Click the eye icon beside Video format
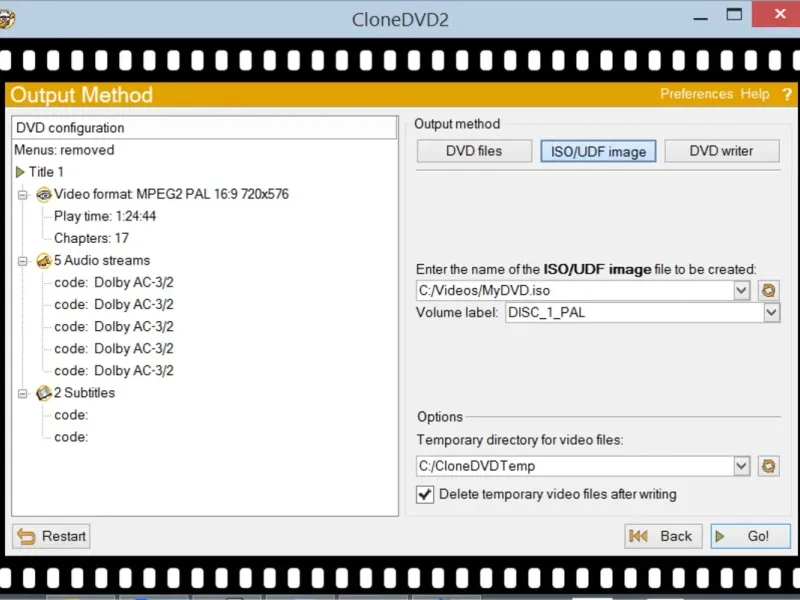800x600 pixels. (44, 194)
